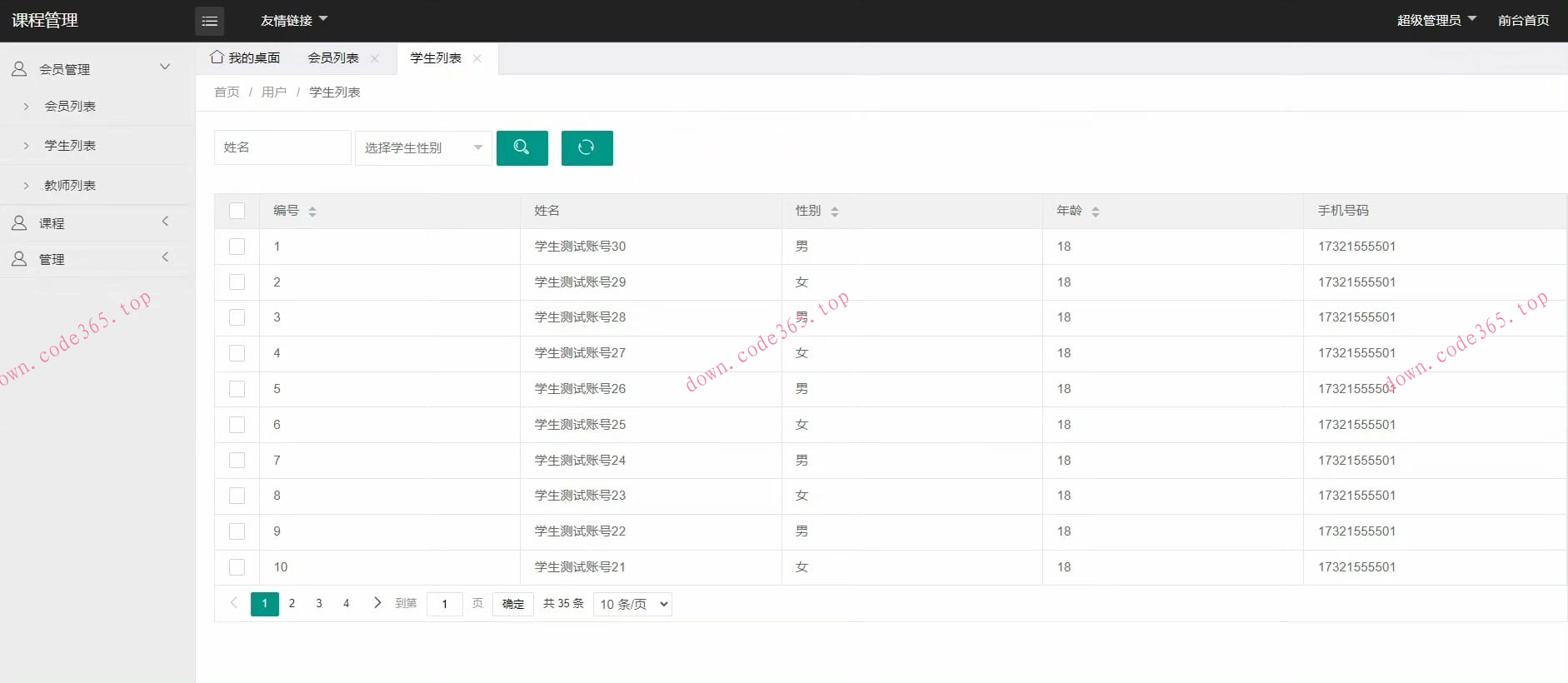Open 教师列表 in the sidebar
This screenshot has width=1568, height=683.
click(x=70, y=185)
